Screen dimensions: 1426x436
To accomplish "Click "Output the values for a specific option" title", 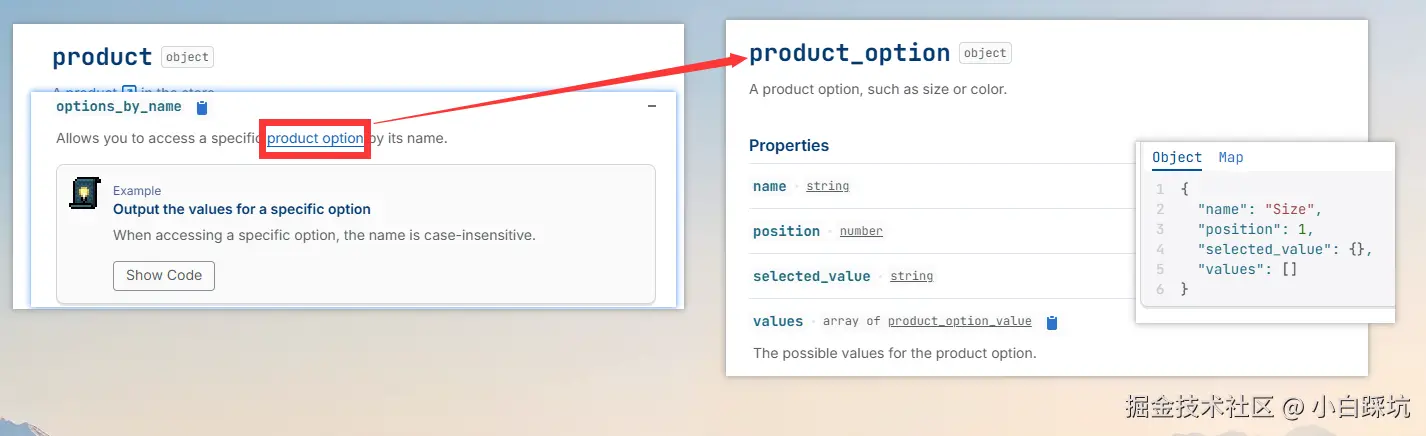I will point(242,209).
